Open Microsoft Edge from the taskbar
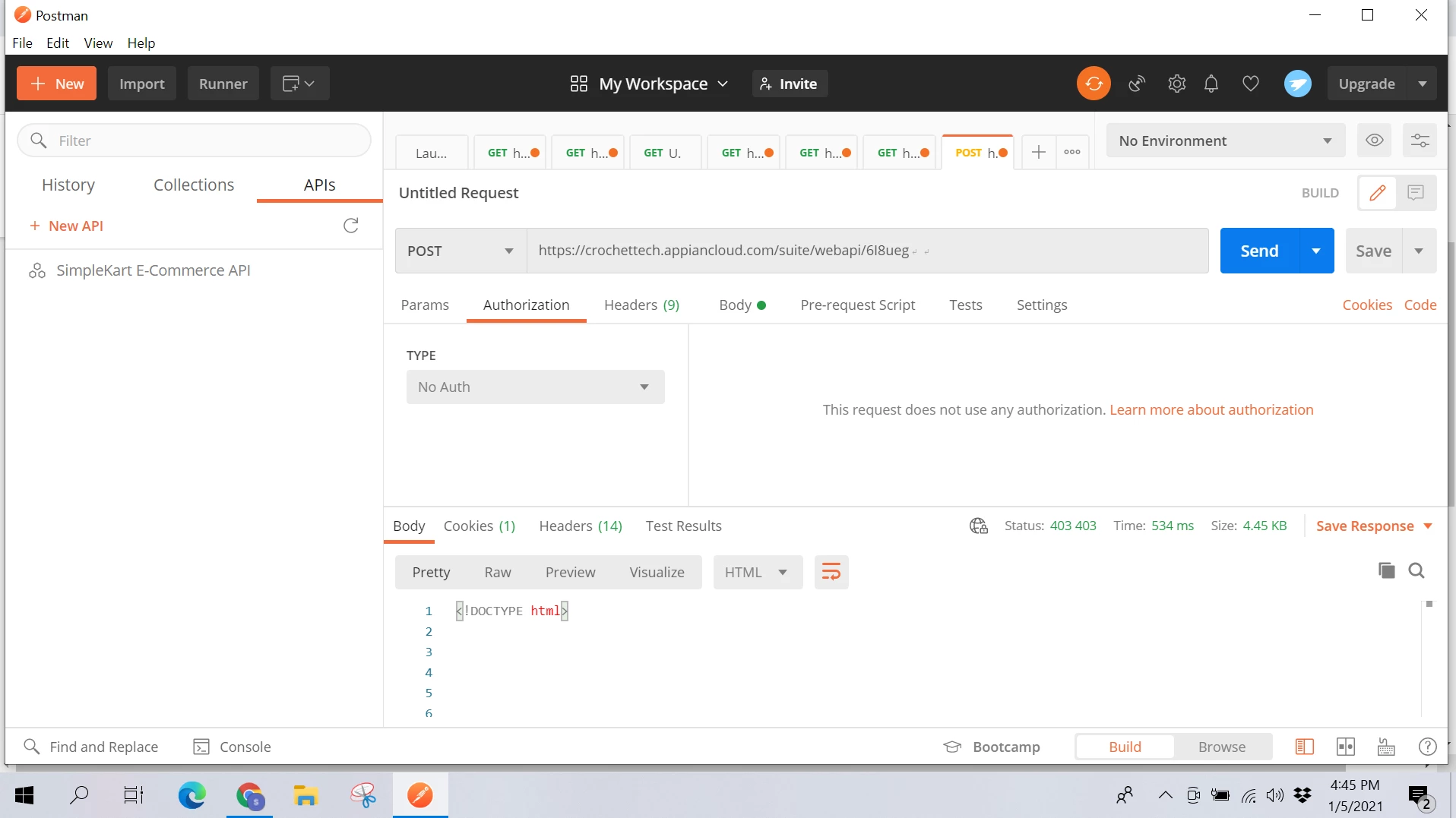This screenshot has height=818, width=1456. coord(191,795)
